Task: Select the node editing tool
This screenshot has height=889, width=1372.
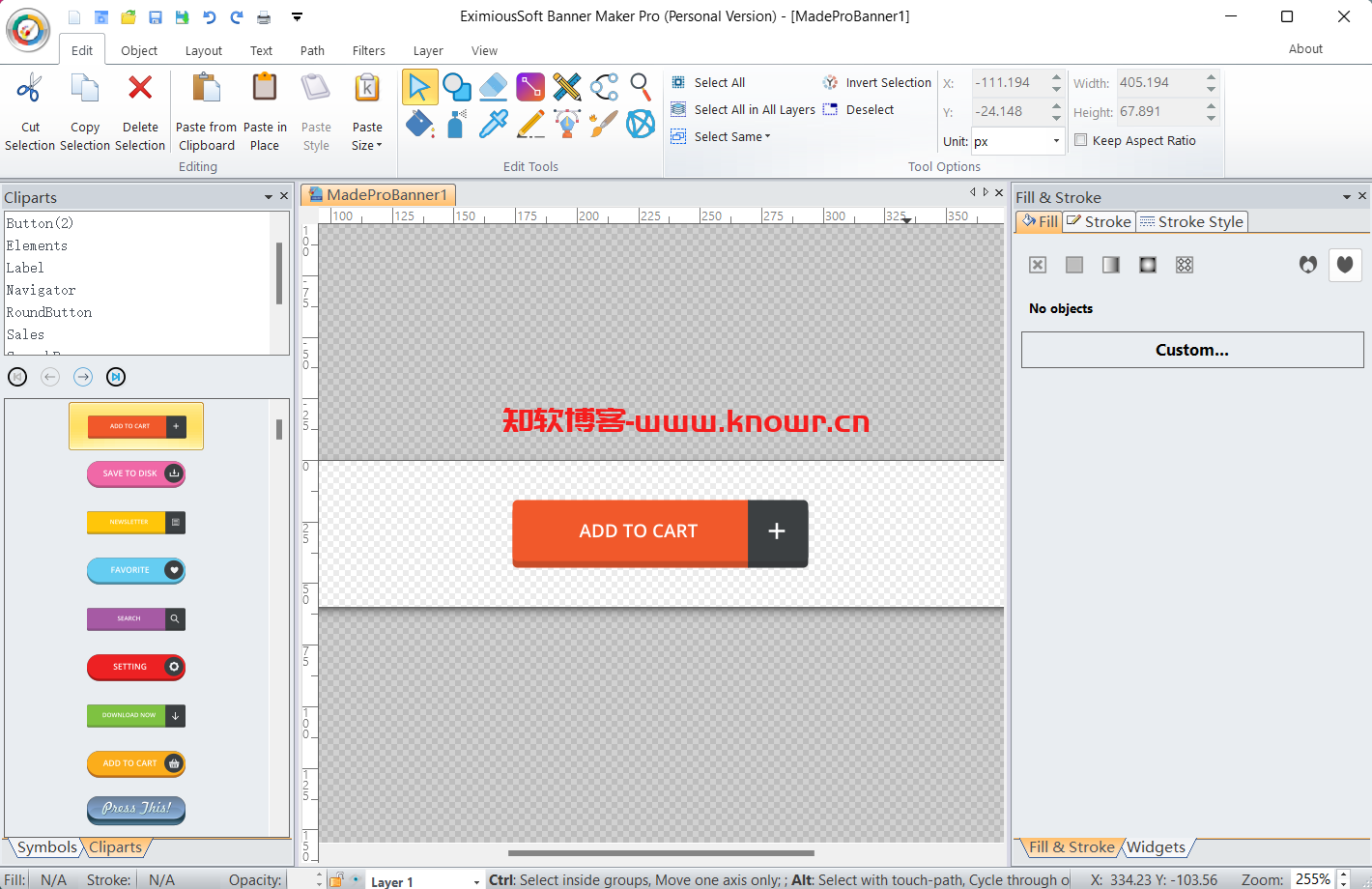Action: click(604, 87)
